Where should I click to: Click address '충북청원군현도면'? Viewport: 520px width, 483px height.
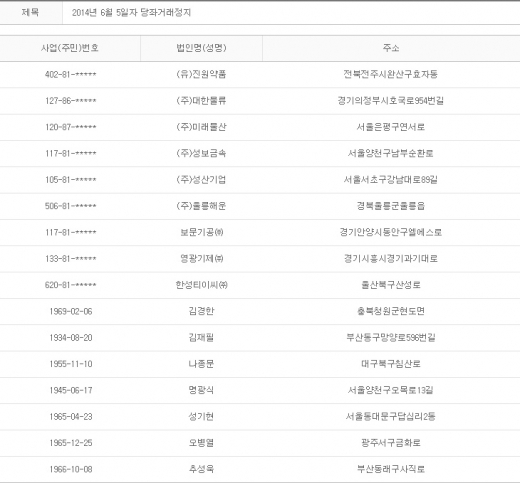pos(391,311)
